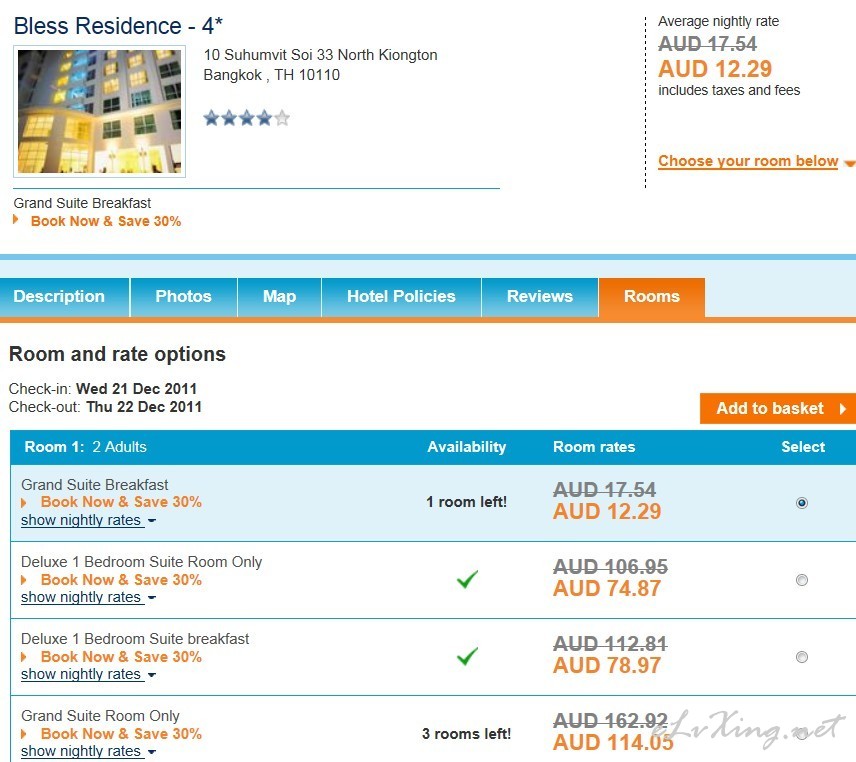The width and height of the screenshot is (856, 762).
Task: Open the Hotel Policies tab
Action: pos(401,297)
